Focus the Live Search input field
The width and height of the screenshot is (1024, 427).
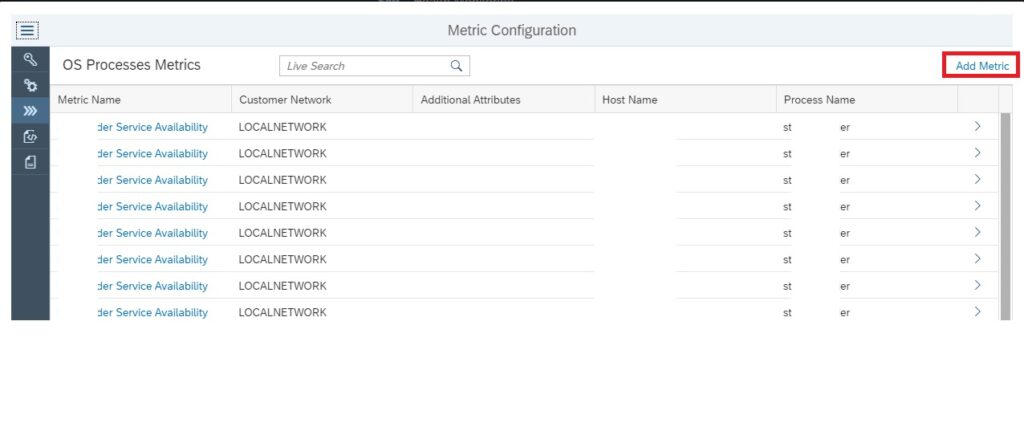374,65
